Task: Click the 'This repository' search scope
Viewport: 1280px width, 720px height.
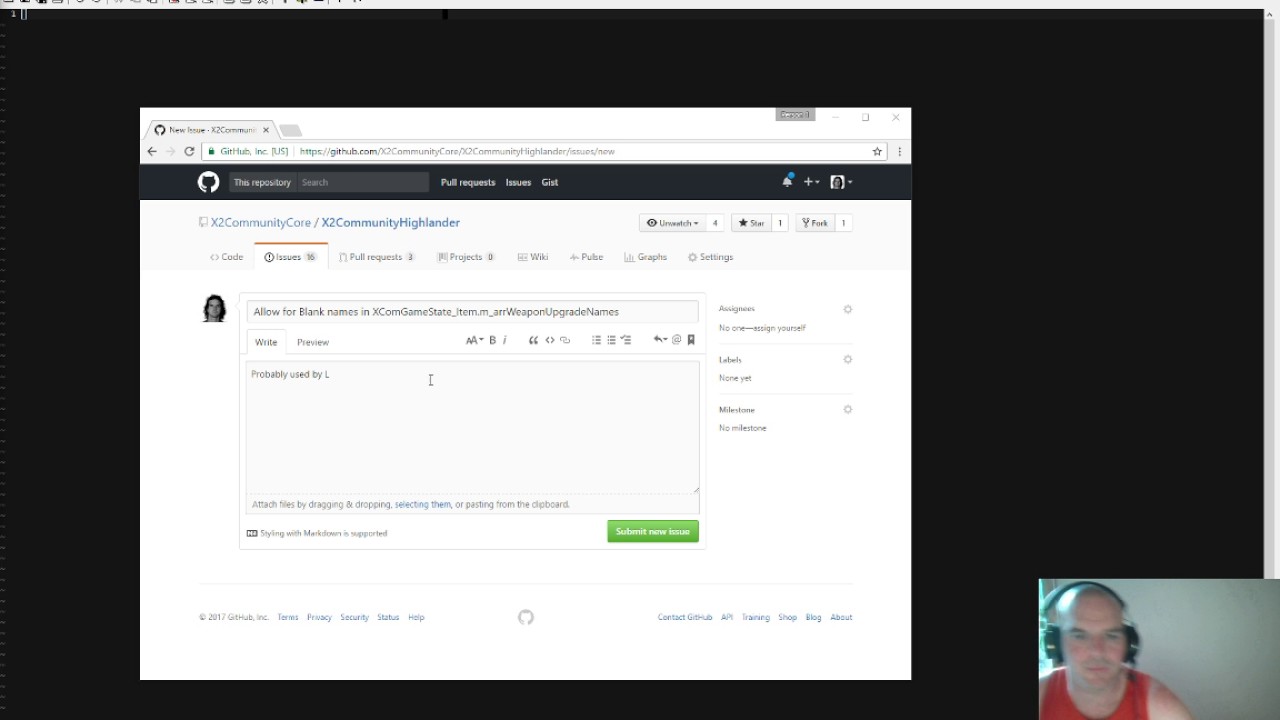Action: 262,182
